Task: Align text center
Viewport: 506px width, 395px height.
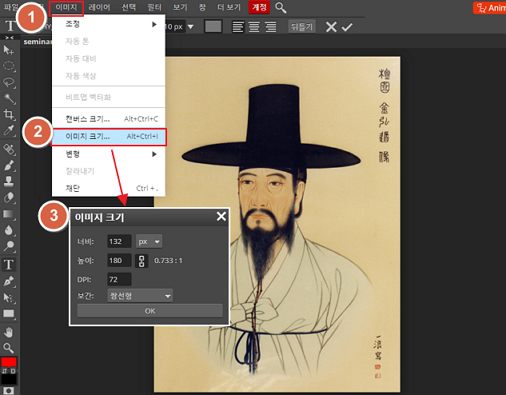Action: point(254,27)
